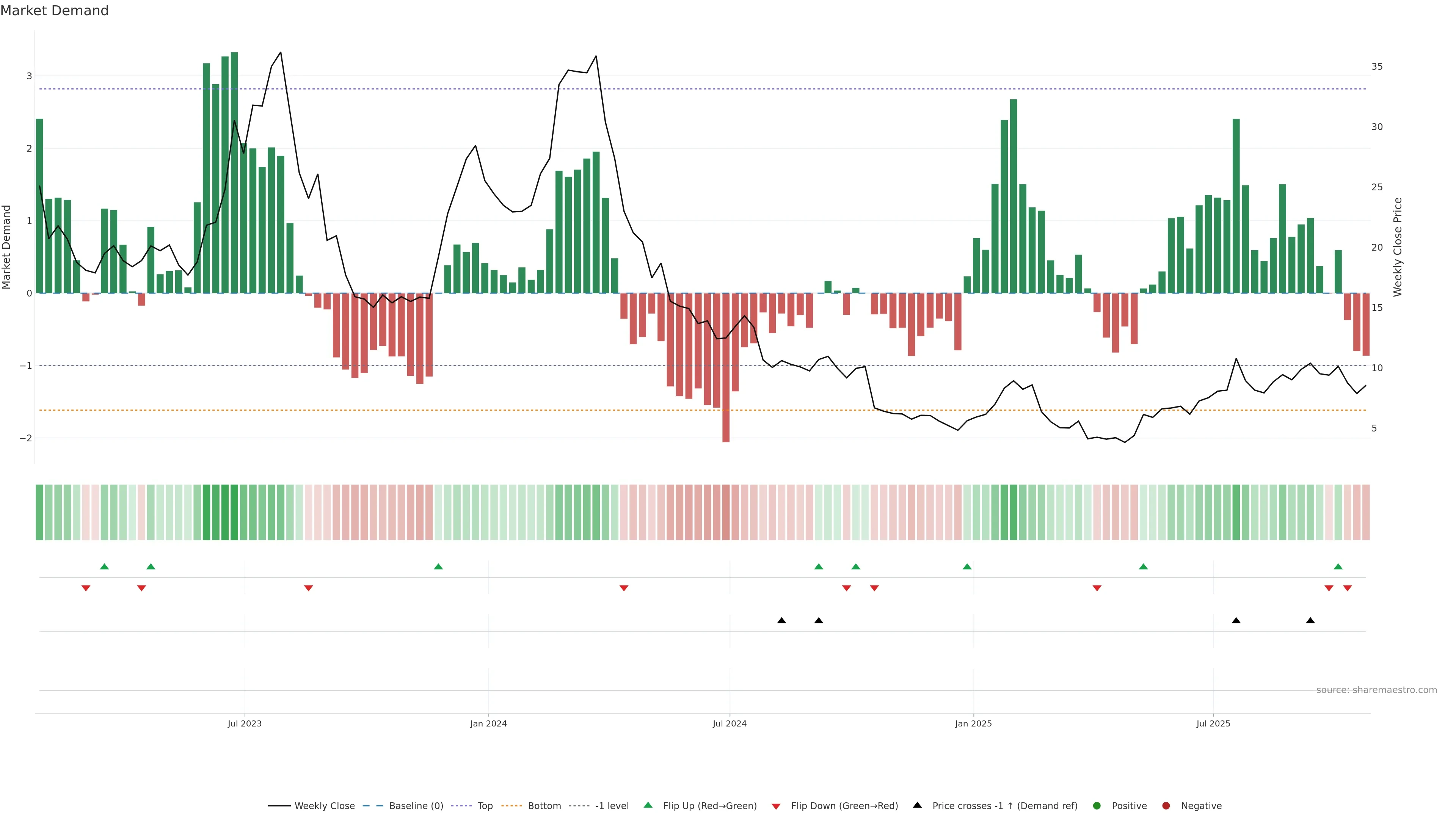Toggle the -1 level legend entry

[612, 806]
